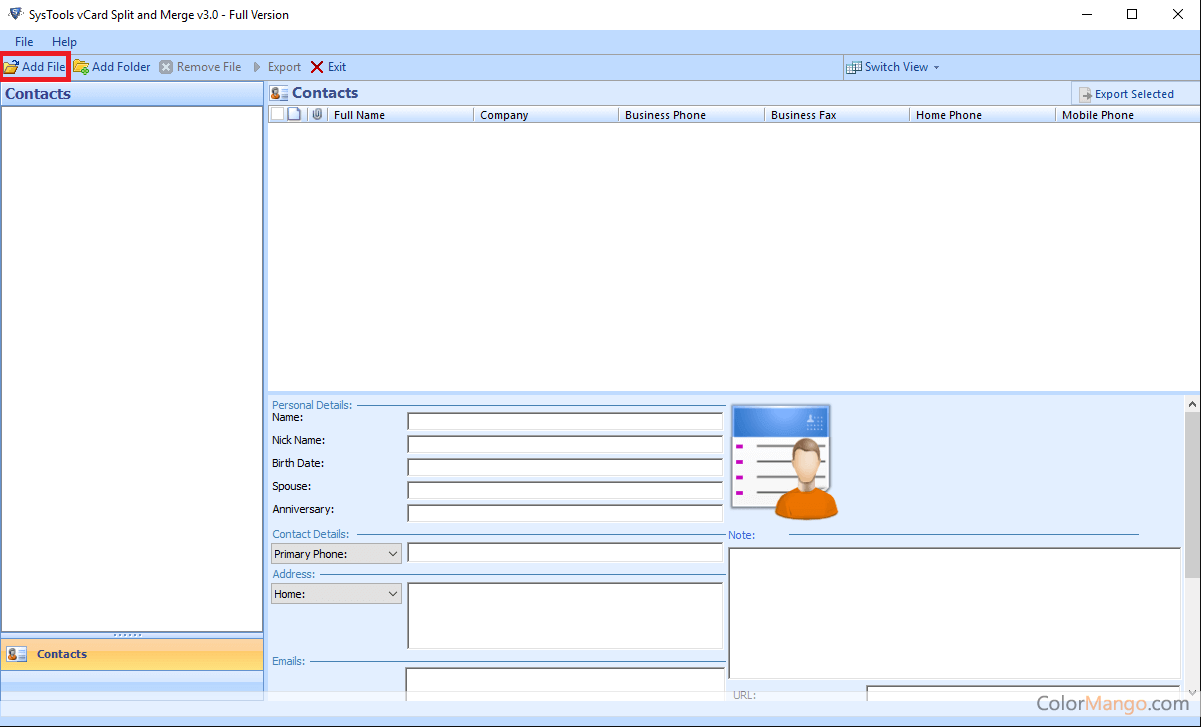This screenshot has height=727, width=1201.
Task: Select the Contacts pane at the sidebar bottom
Action: (132, 654)
